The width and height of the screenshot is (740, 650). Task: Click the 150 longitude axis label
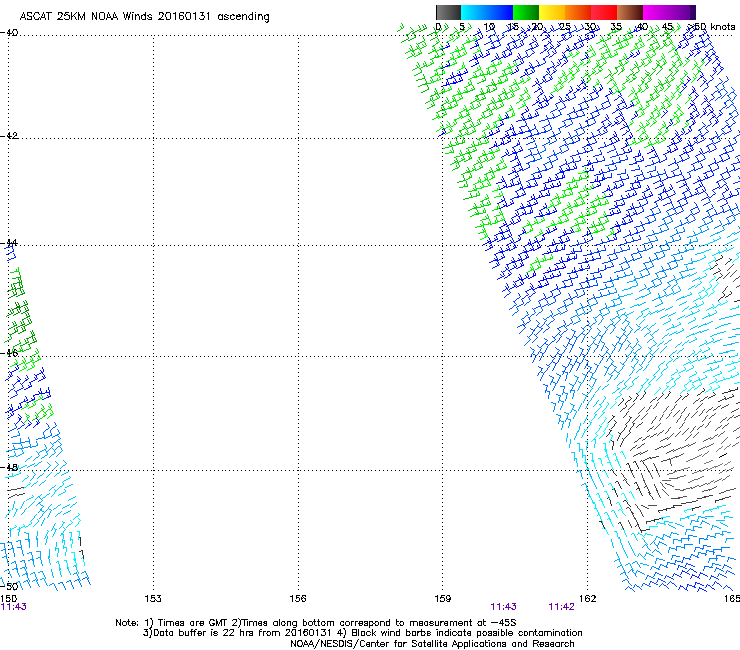click(x=8, y=599)
